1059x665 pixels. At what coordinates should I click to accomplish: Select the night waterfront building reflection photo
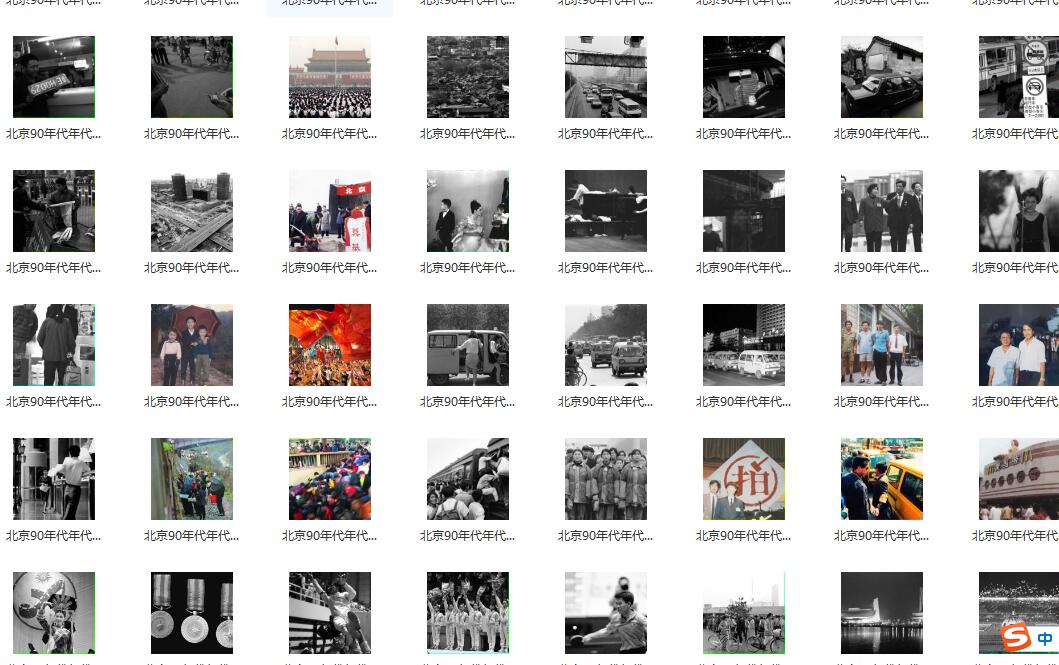pos(882,612)
